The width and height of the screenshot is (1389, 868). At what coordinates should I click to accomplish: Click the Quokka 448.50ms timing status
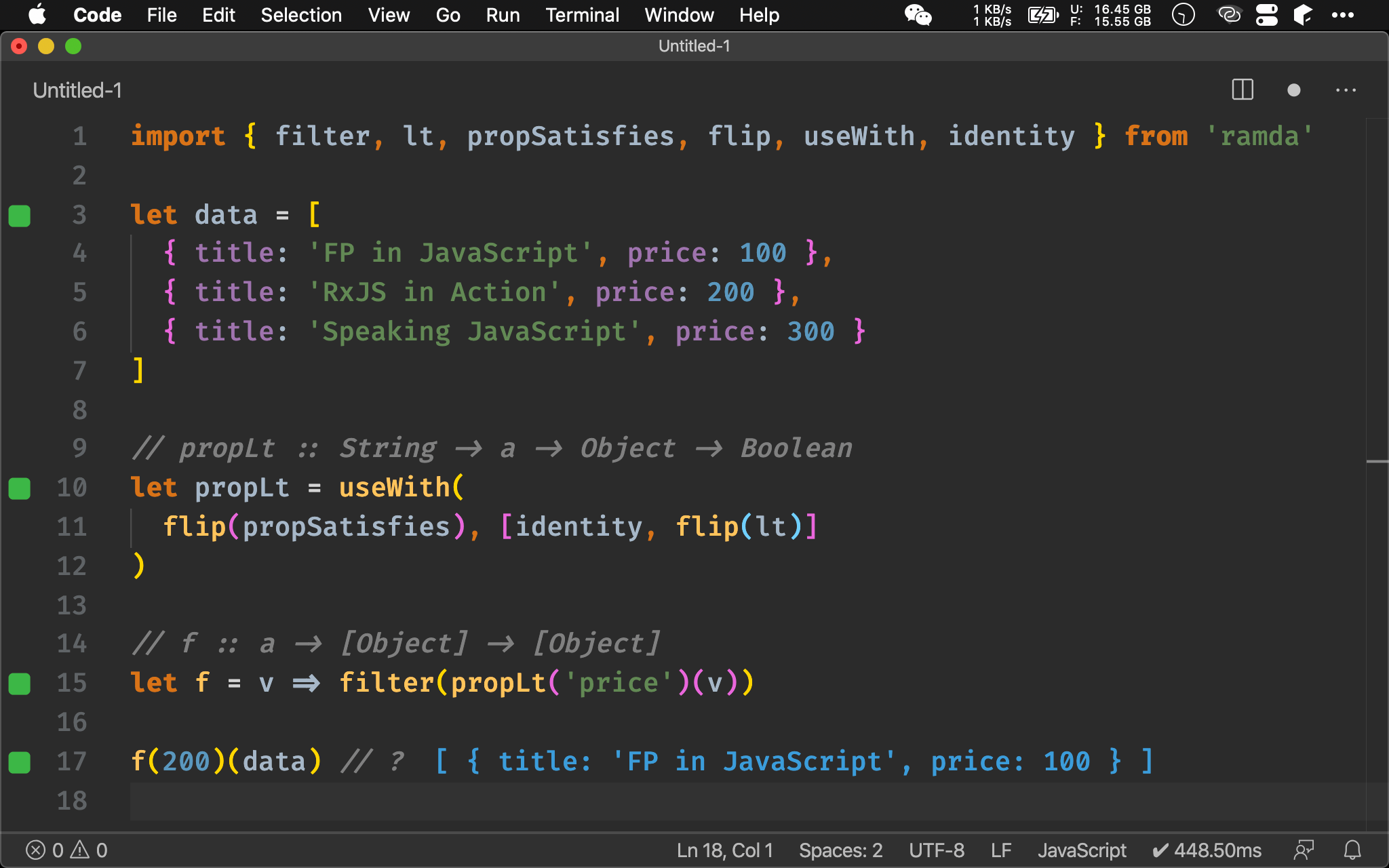pos(1207,850)
